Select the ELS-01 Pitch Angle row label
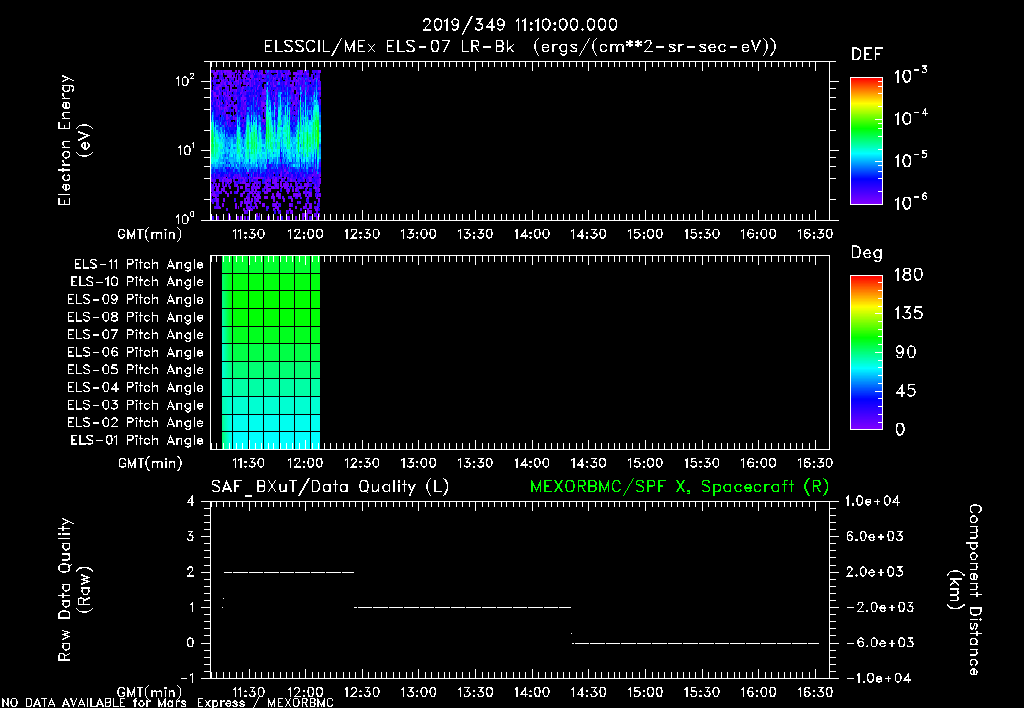This screenshot has height=708, width=1024. [137, 440]
